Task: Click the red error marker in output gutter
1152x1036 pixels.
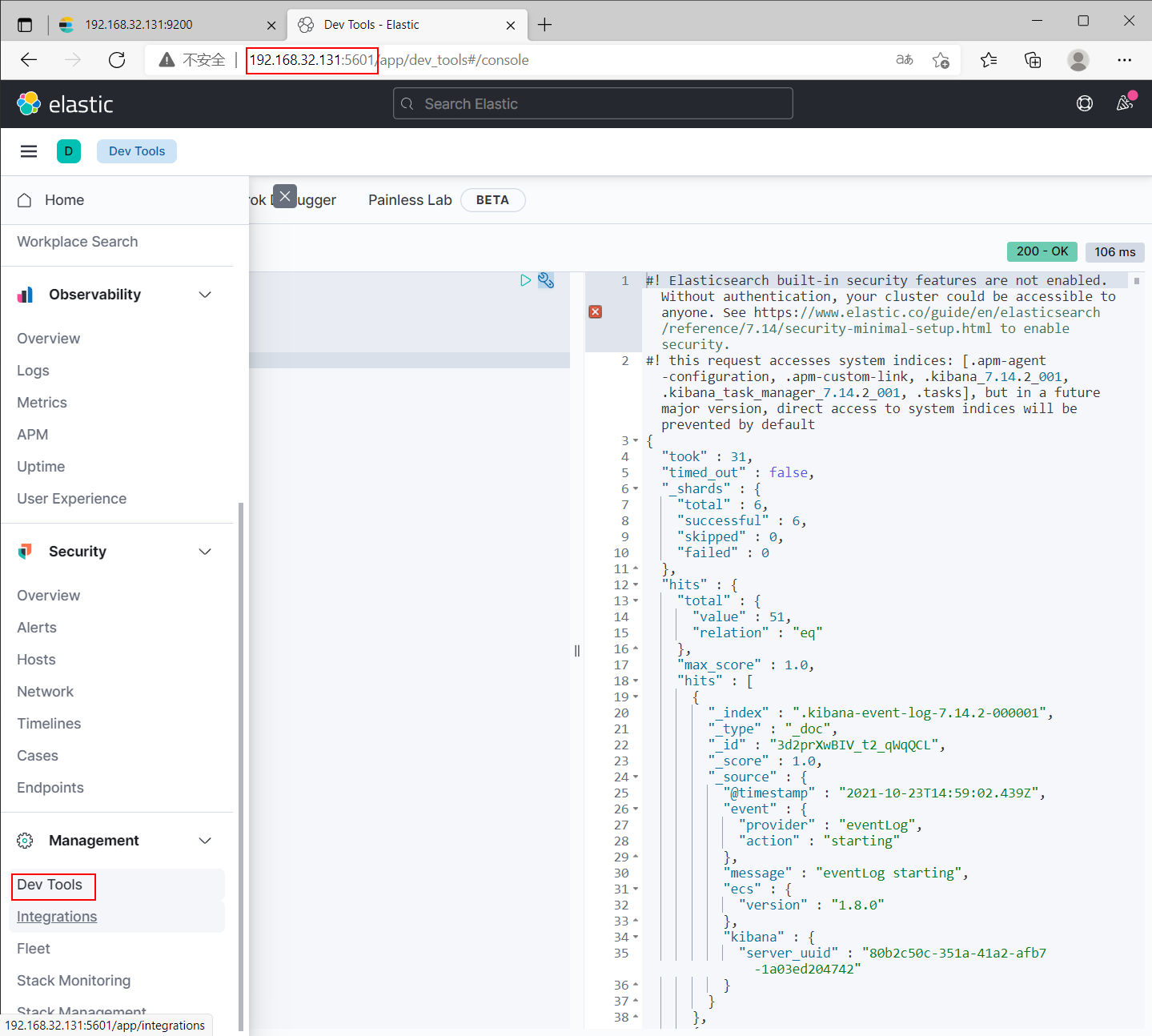Action: point(596,312)
